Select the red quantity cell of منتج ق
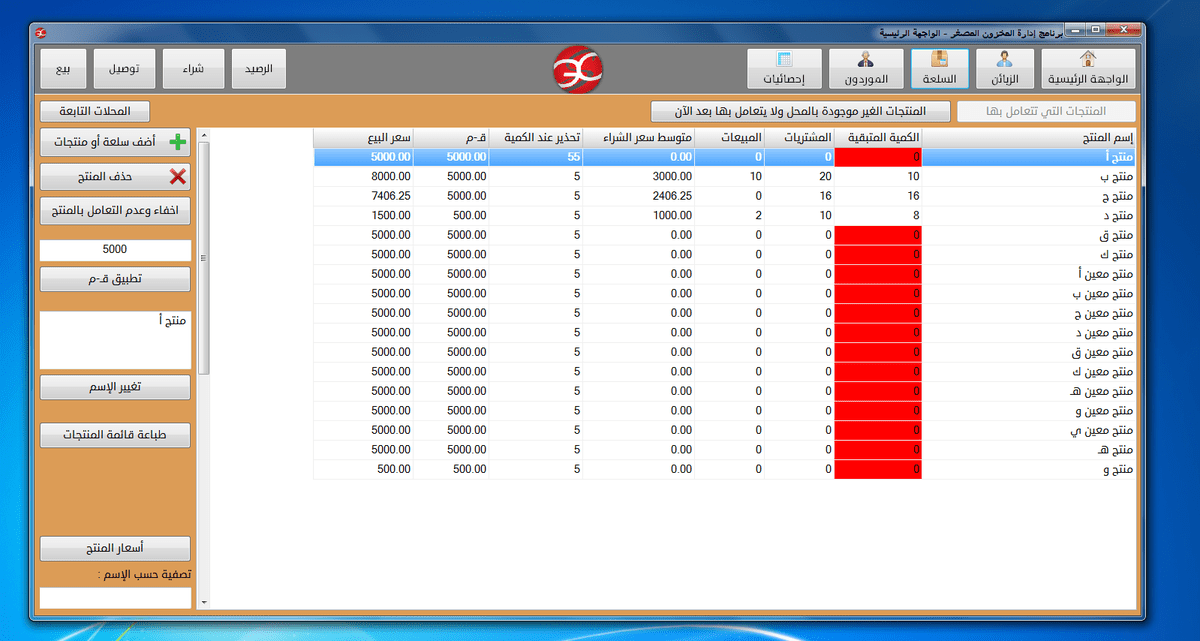Viewport: 1200px width, 641px height. [878, 235]
